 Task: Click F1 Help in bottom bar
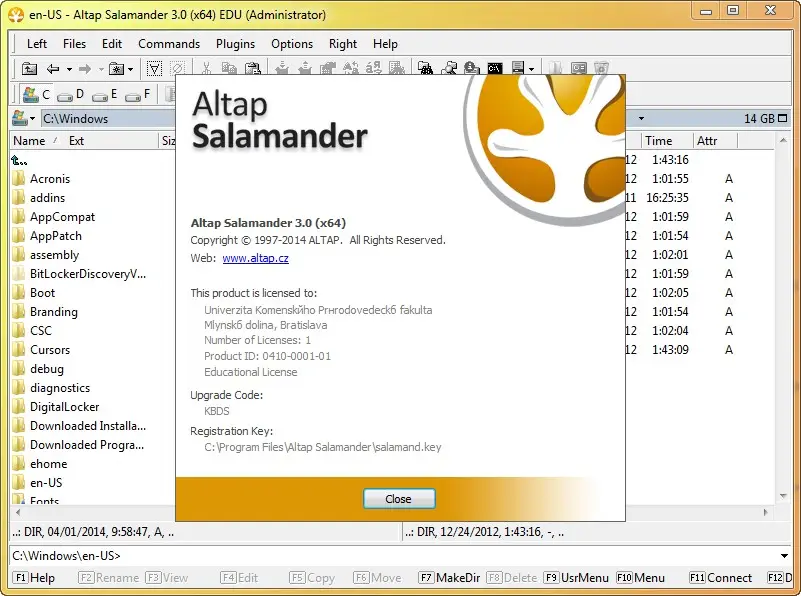(x=34, y=578)
